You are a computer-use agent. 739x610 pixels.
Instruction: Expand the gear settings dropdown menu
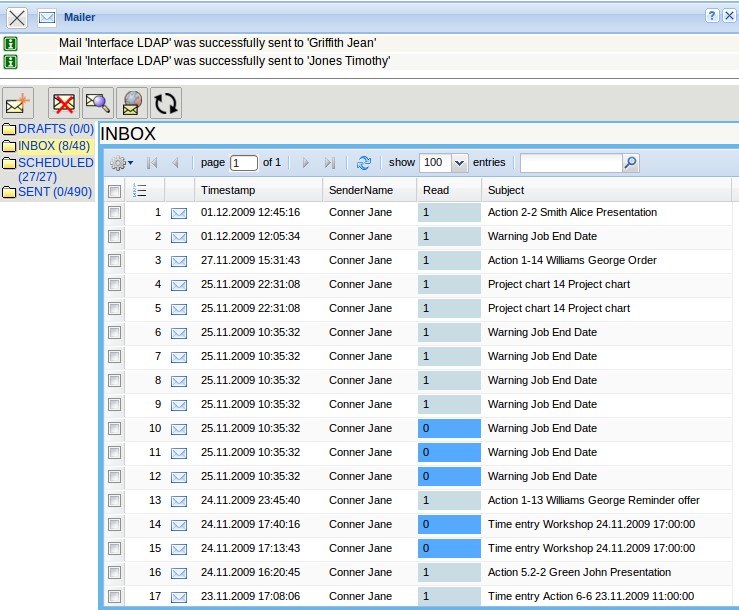[x=122, y=163]
